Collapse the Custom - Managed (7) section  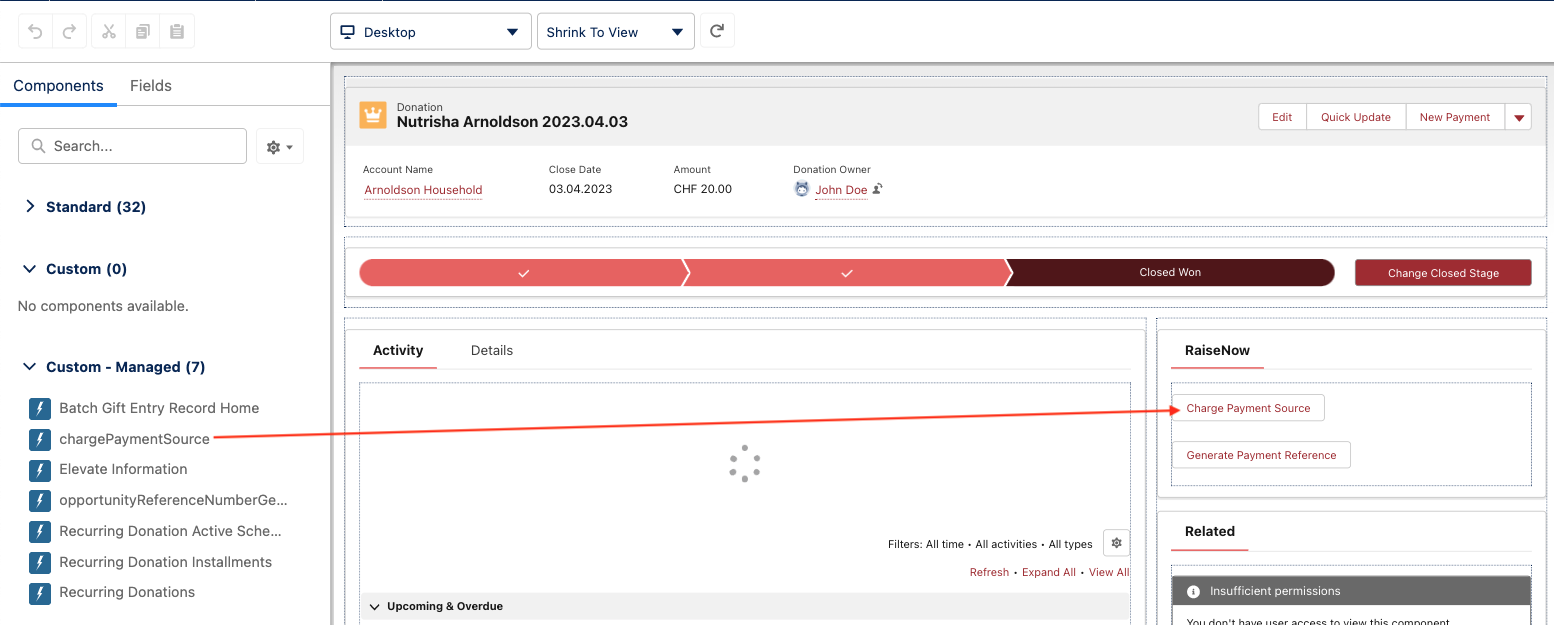30,367
